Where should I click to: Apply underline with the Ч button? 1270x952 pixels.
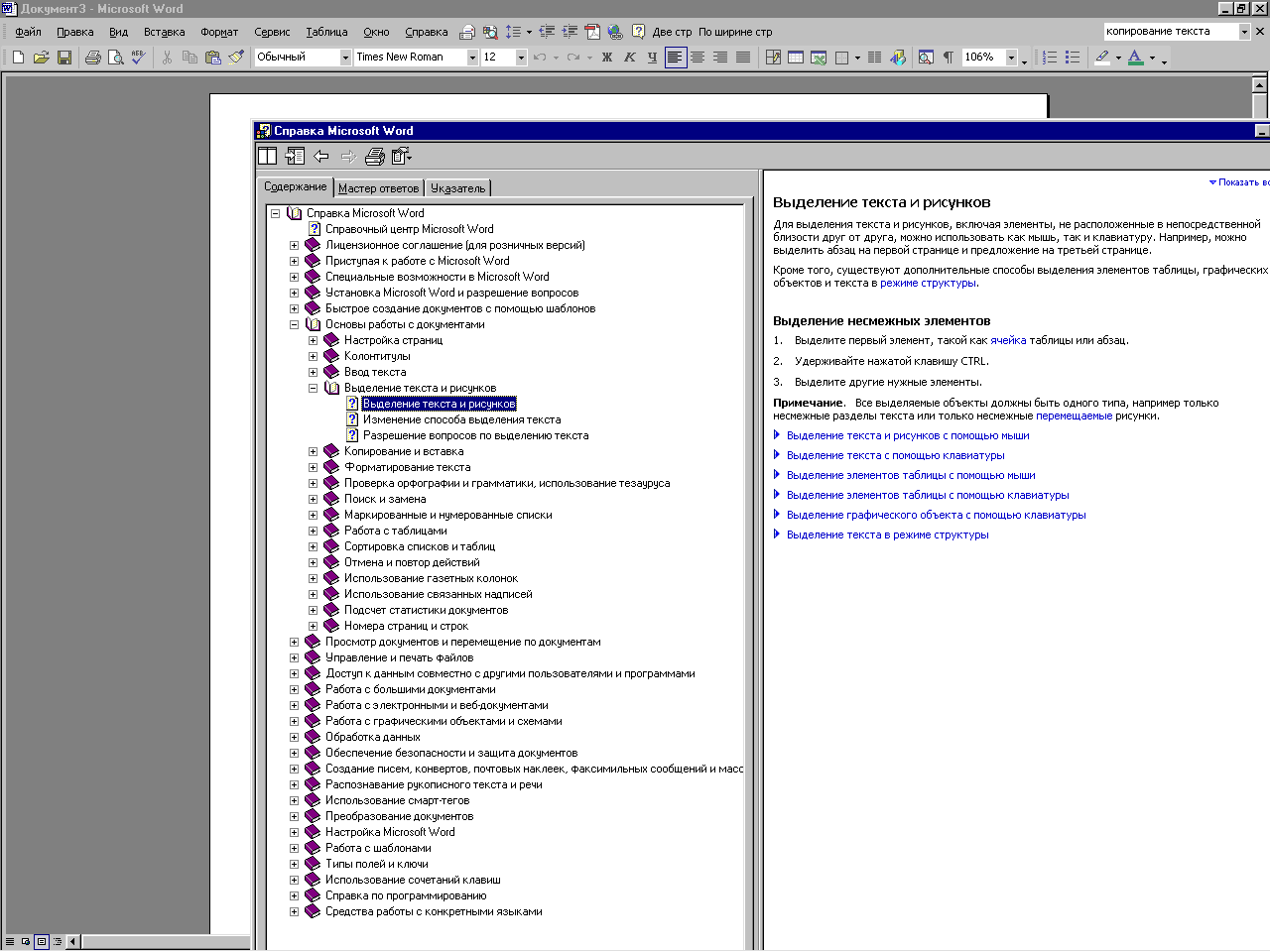pos(652,58)
